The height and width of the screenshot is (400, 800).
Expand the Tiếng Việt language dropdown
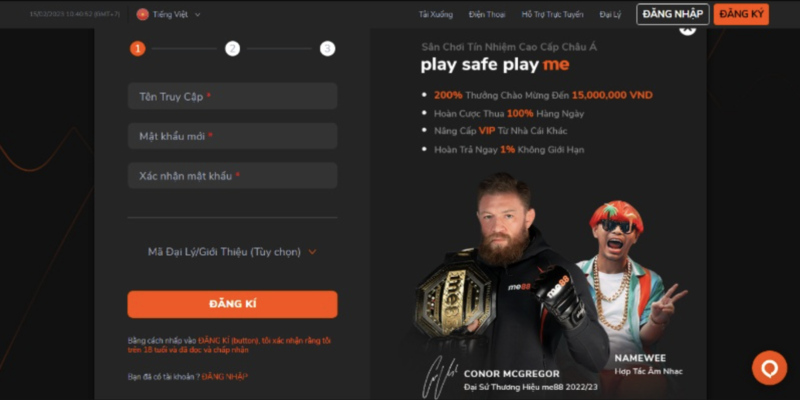[168, 14]
